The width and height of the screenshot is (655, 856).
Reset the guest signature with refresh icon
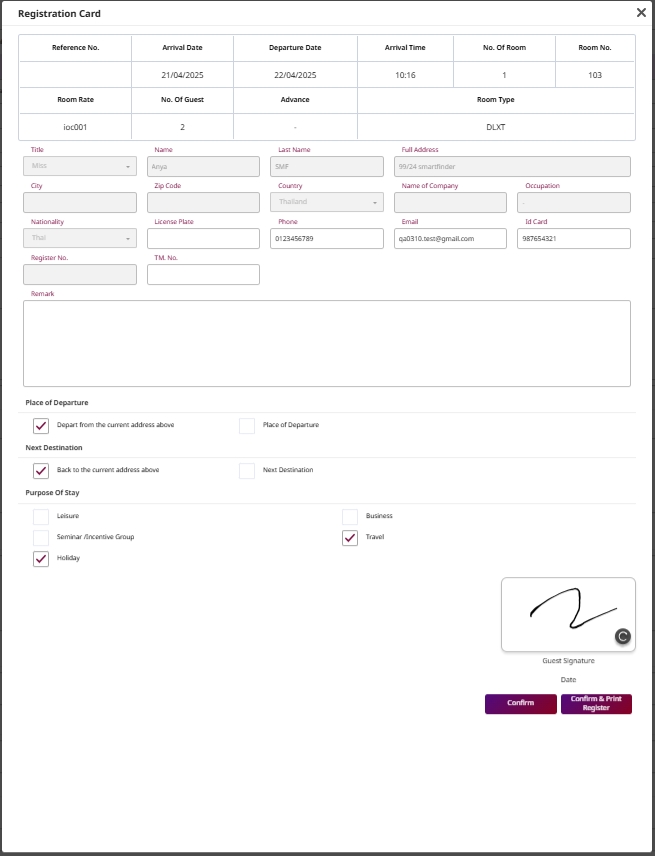(622, 635)
